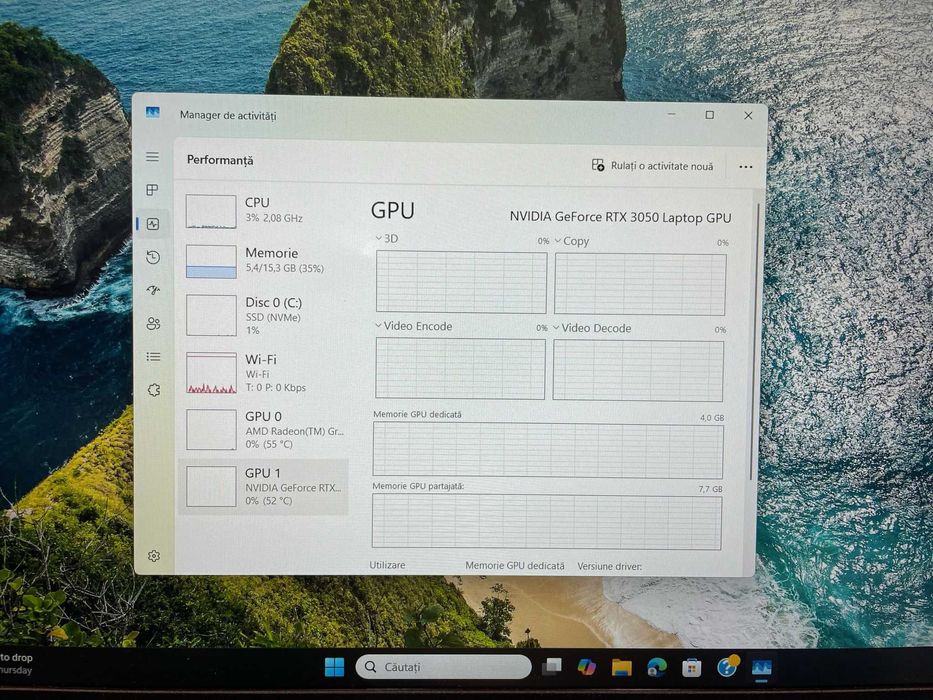The image size is (933, 700).
Task: Click the Memorie mini graph thumbnail
Action: (211, 261)
